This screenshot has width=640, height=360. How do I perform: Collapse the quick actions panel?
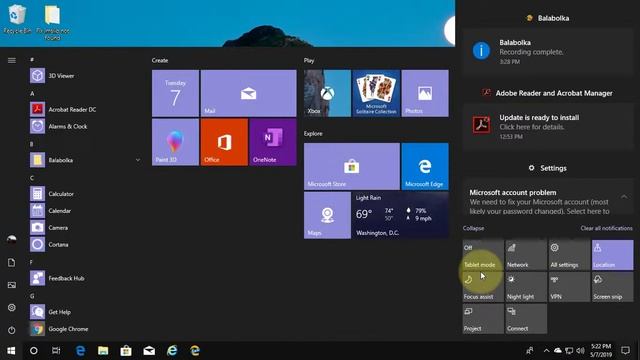[x=473, y=228]
